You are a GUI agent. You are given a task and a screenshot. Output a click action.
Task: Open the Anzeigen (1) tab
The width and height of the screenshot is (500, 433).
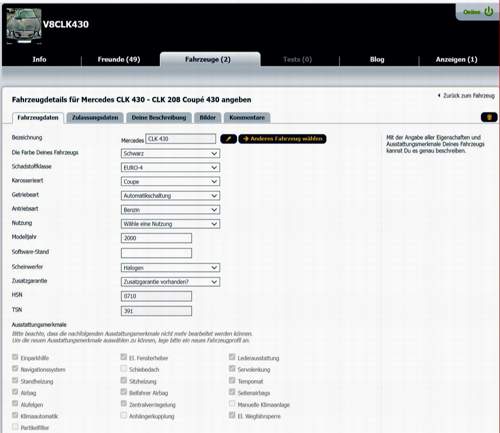[456, 59]
